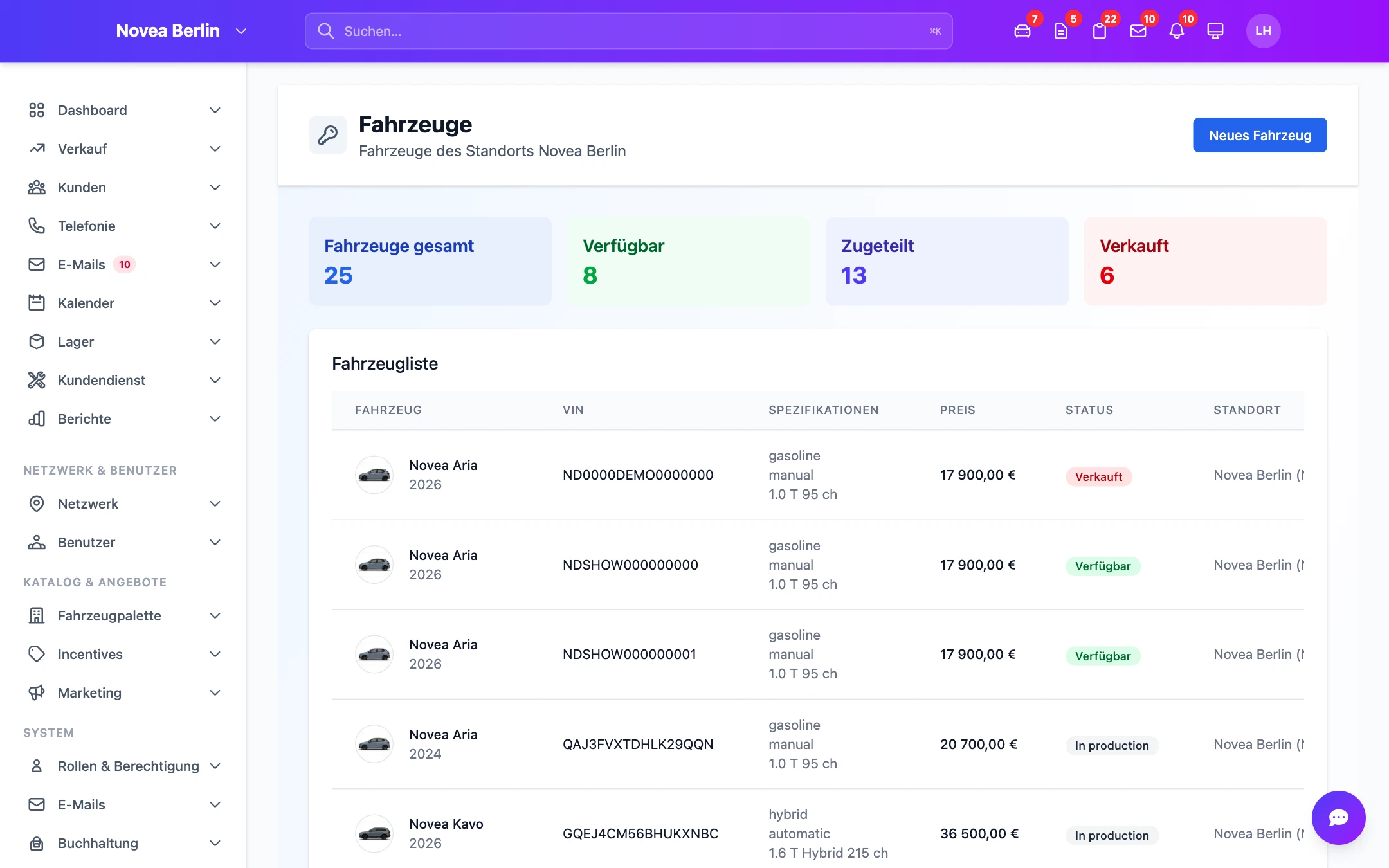Click the key icon beside Fahrzeuge title
The width and height of the screenshot is (1389, 868).
328,135
